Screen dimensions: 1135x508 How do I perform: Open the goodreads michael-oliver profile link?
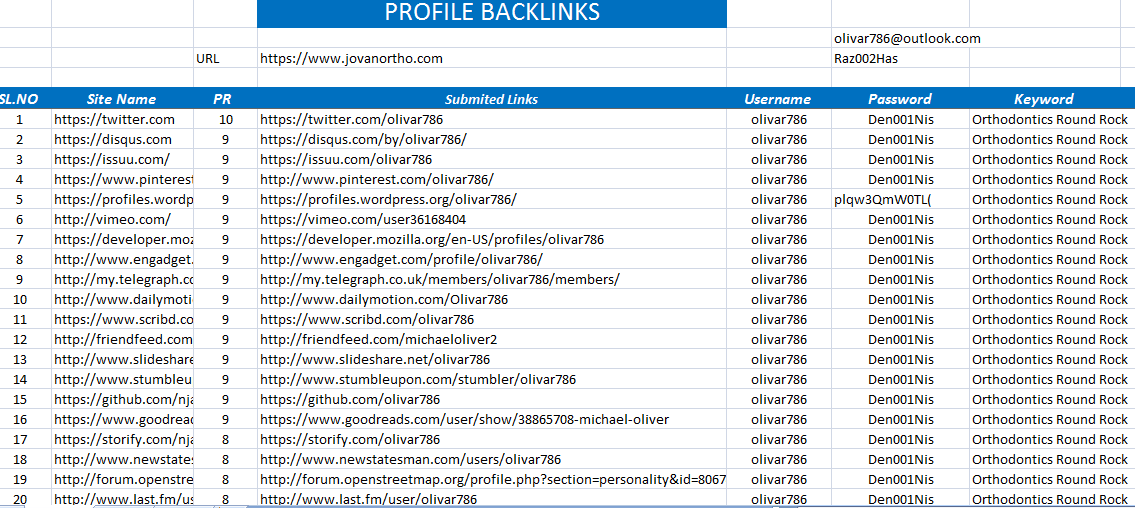[x=464, y=419]
